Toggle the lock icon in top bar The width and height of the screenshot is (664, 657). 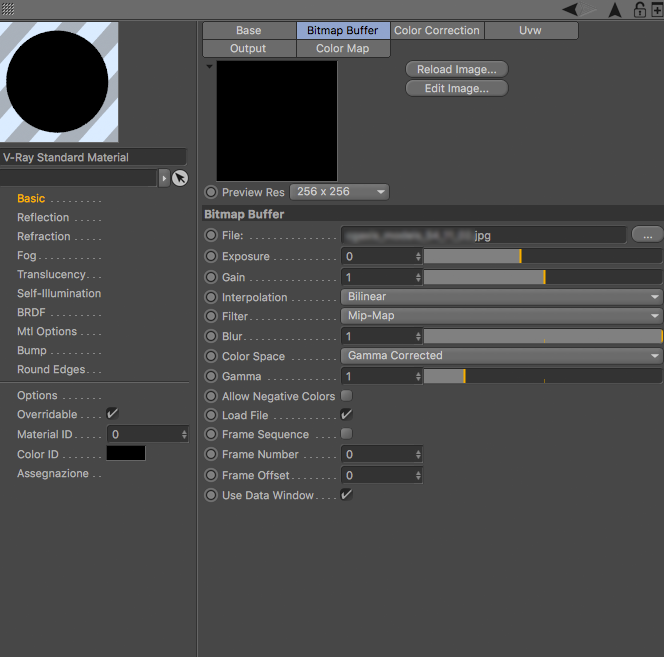tap(639, 9)
